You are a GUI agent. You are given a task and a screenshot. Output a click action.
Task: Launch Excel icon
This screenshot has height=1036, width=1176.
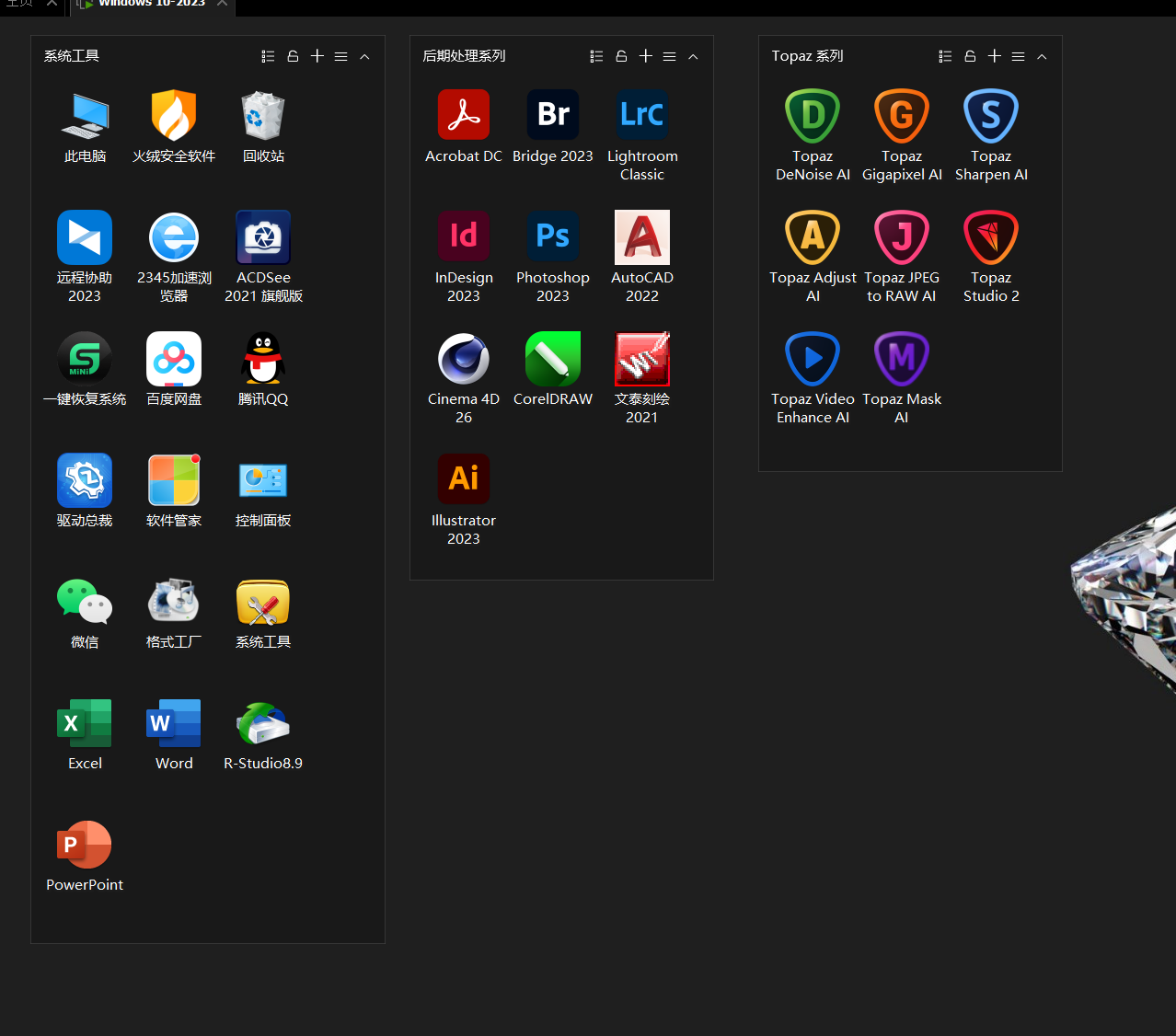click(85, 723)
